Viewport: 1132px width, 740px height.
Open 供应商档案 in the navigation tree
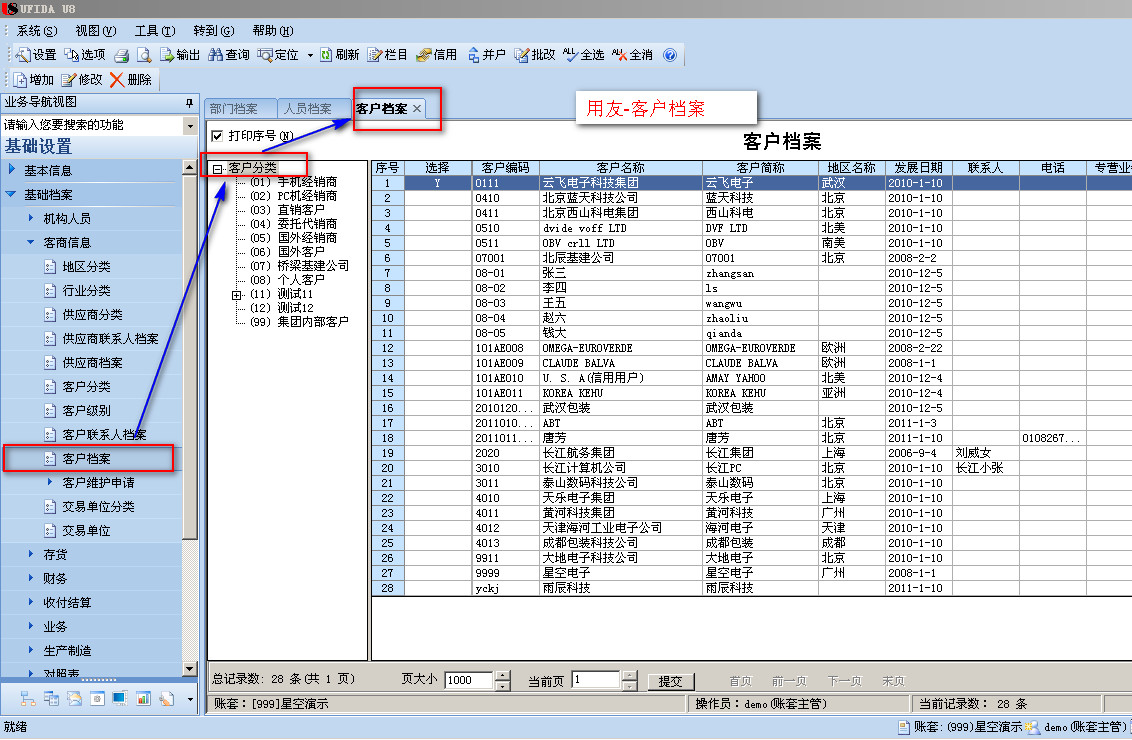(x=92, y=363)
